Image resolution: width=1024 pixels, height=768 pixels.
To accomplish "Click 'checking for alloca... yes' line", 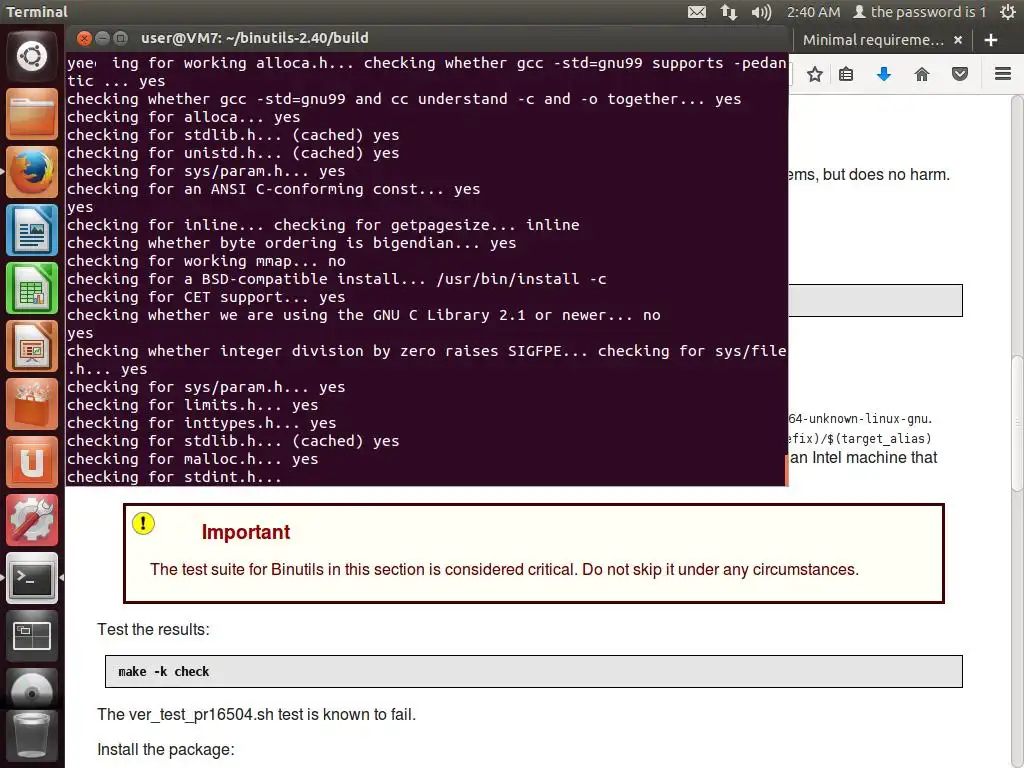I will pyautogui.click(x=184, y=117).
